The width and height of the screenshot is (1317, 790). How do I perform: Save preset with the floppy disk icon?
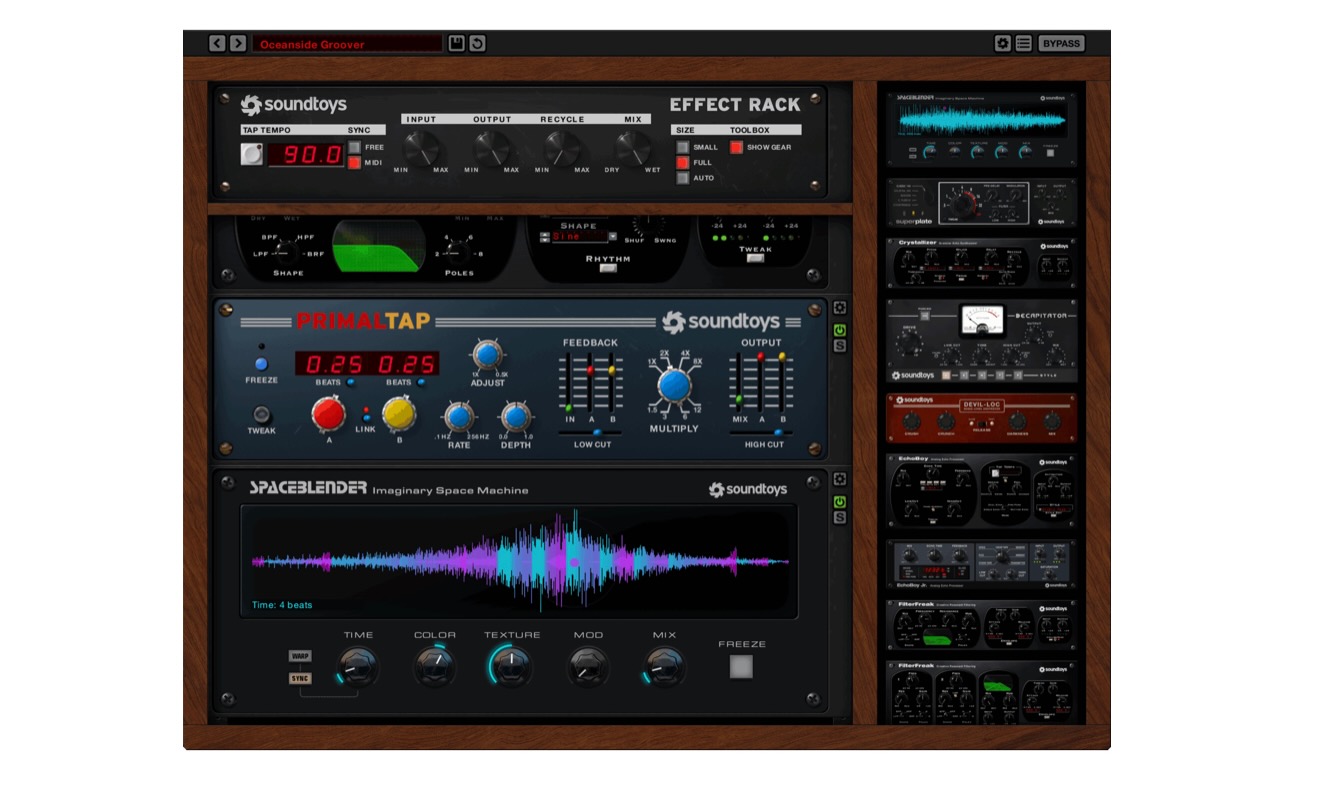click(x=457, y=43)
